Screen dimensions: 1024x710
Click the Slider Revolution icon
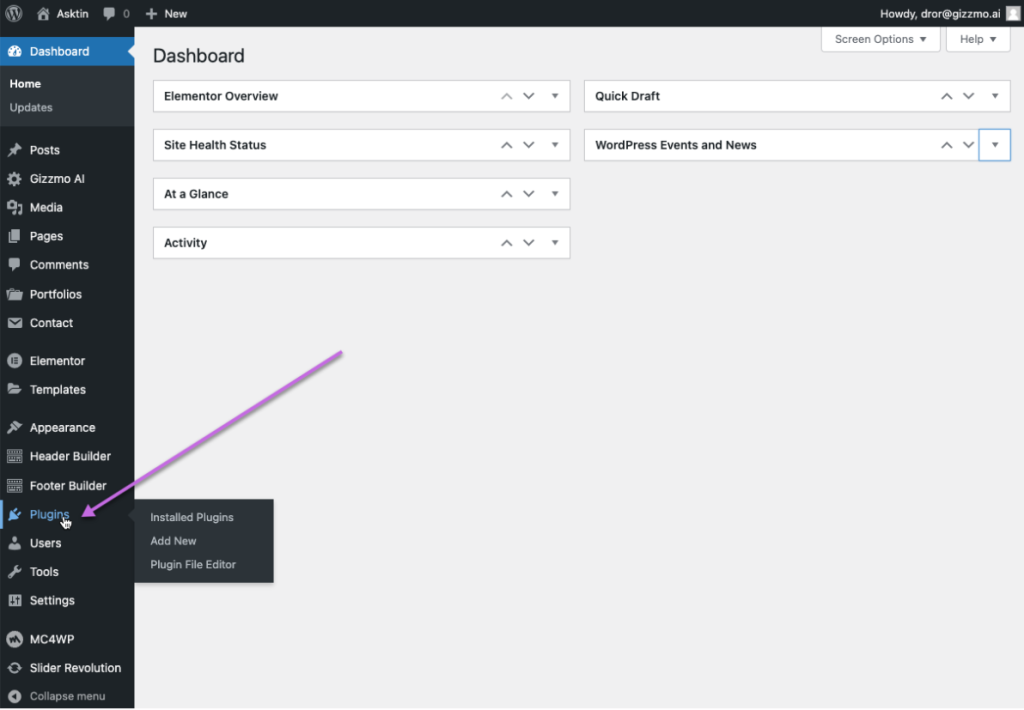(14, 668)
